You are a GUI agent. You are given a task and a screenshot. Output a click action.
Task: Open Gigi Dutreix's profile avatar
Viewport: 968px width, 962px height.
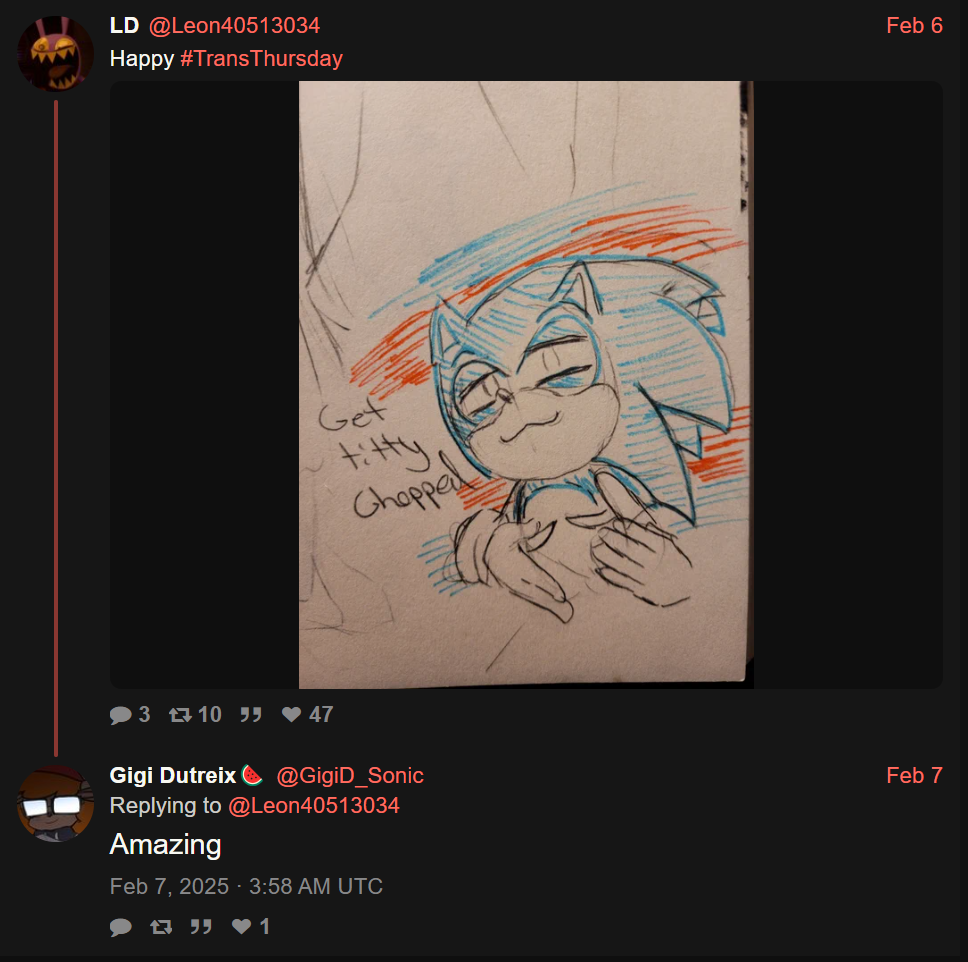click(x=56, y=804)
